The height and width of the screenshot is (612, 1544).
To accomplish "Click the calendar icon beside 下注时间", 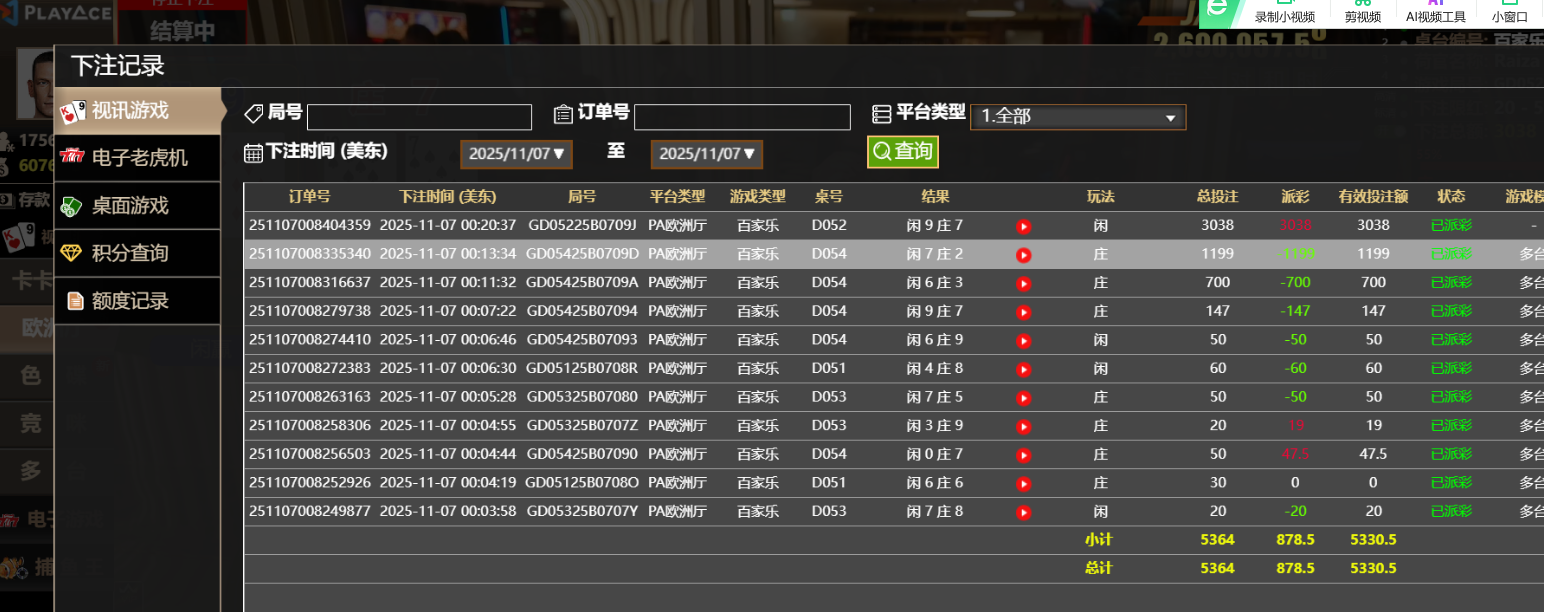I will [253, 153].
